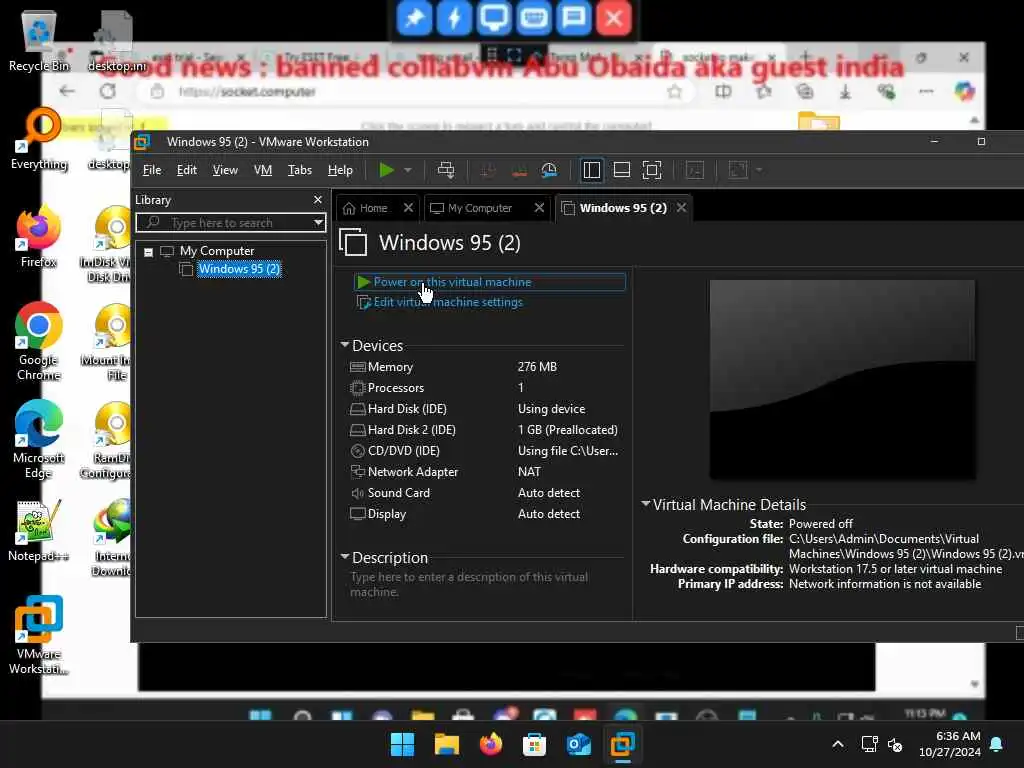
Task: Click the console view toolbar icon
Action: [x=695, y=170]
